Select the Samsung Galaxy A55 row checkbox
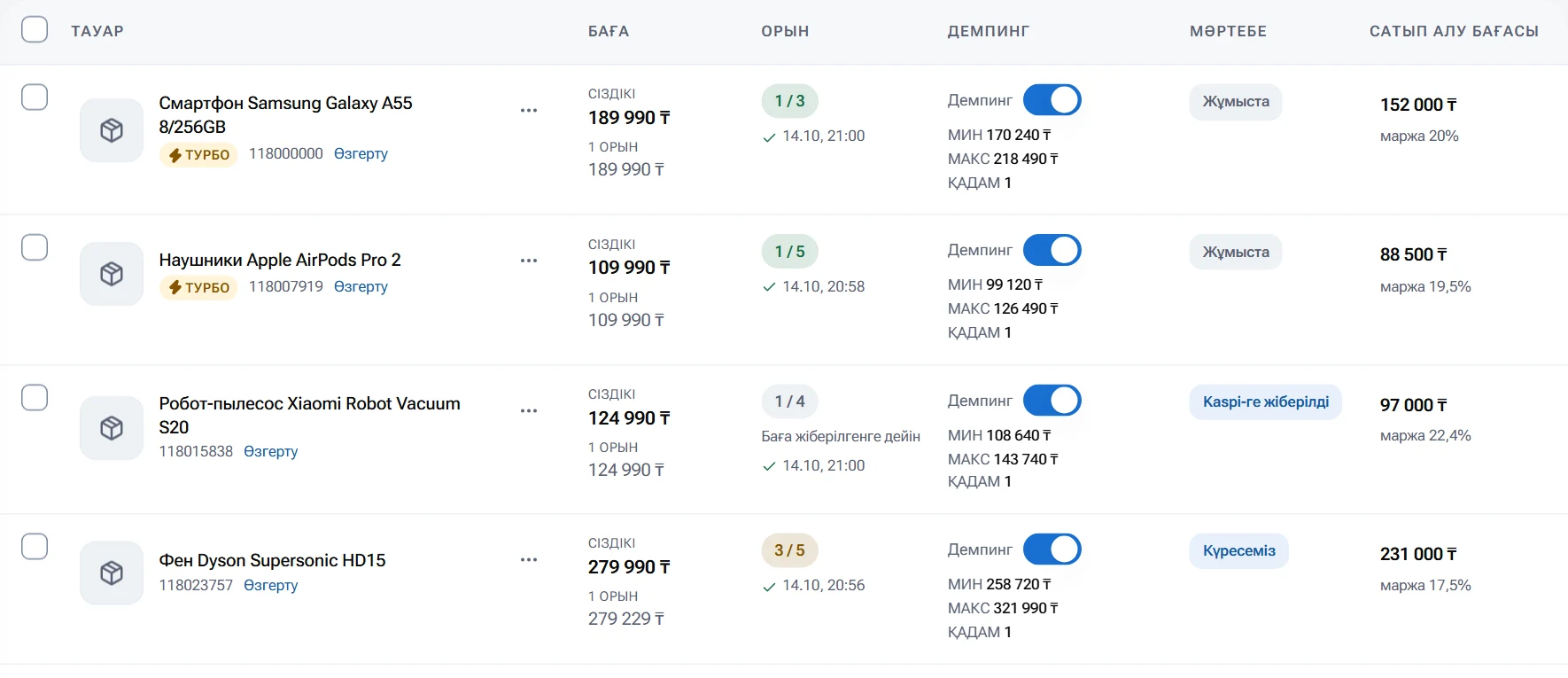The width and height of the screenshot is (1568, 678). 35,97
